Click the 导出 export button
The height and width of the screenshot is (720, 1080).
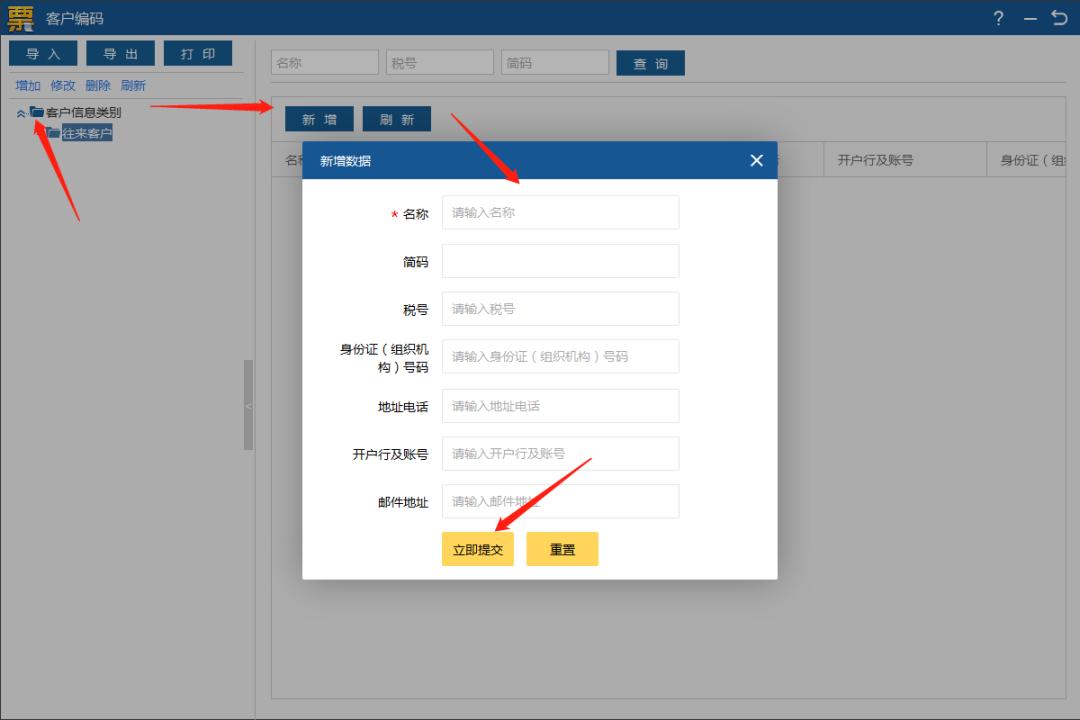(x=120, y=53)
